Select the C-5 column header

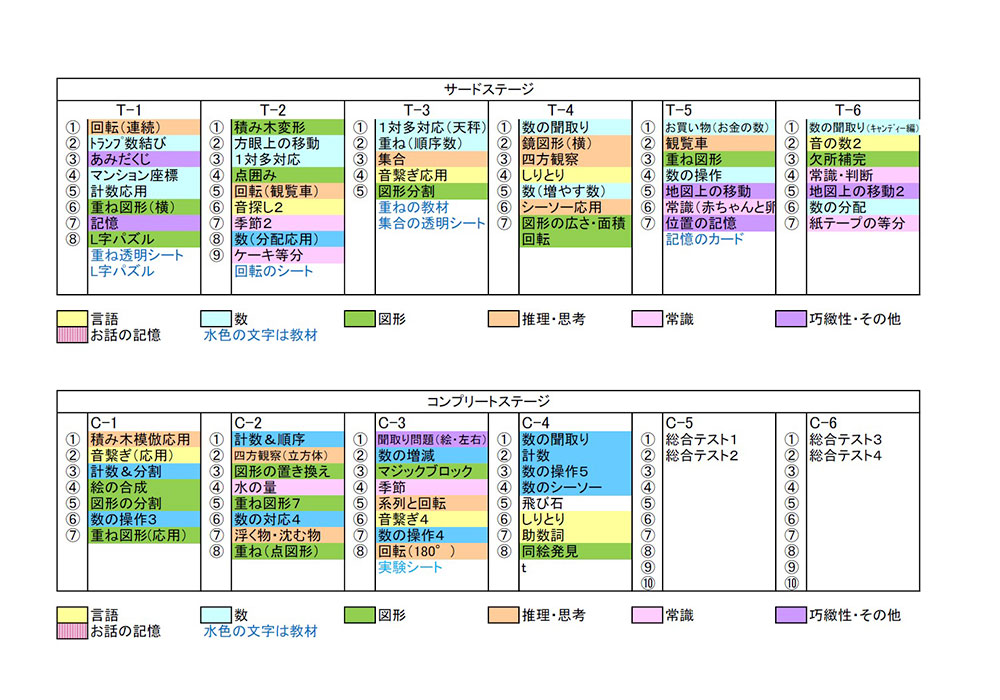coord(680,423)
